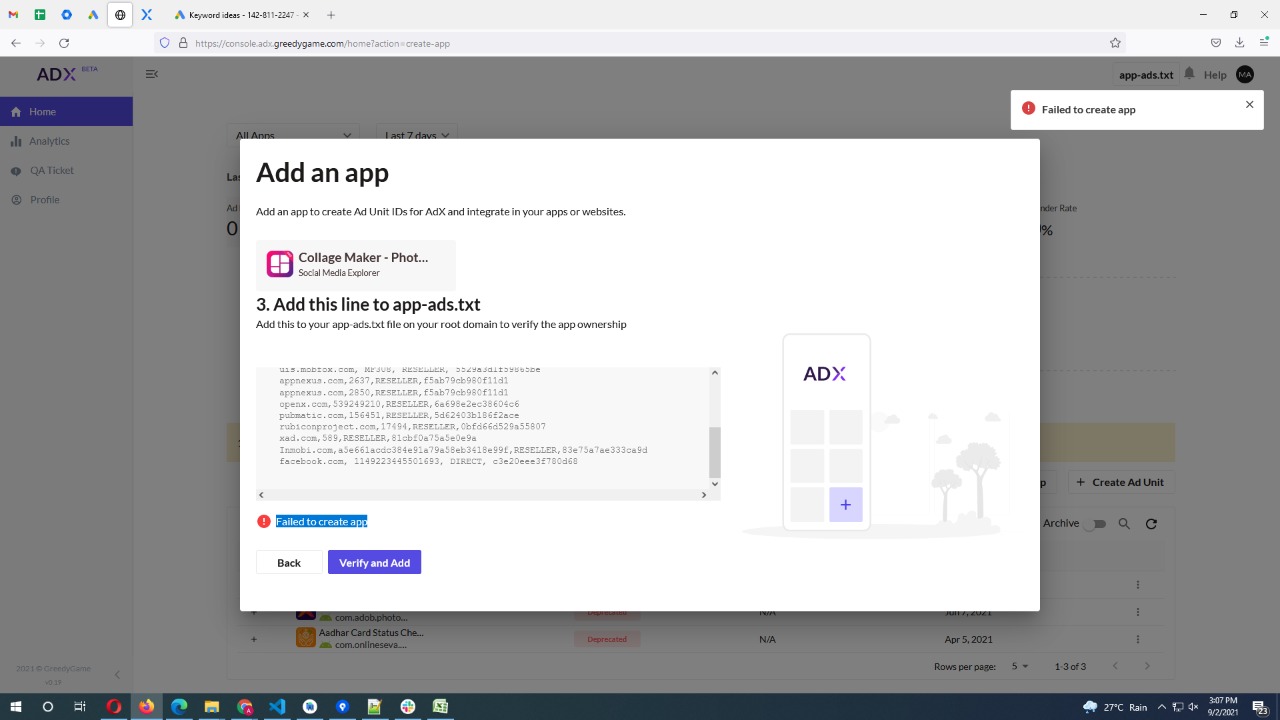The width and height of the screenshot is (1280, 720).
Task: Open the Firefox application menu
Action: point(1264,43)
